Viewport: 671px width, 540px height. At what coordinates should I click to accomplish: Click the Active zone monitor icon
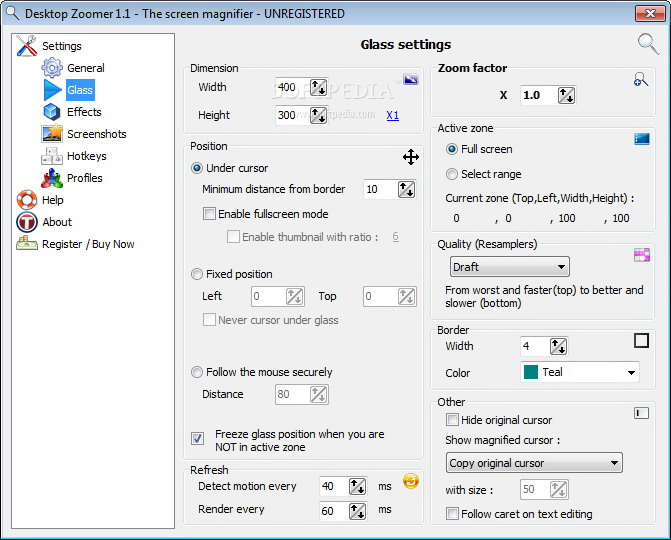(x=642, y=139)
